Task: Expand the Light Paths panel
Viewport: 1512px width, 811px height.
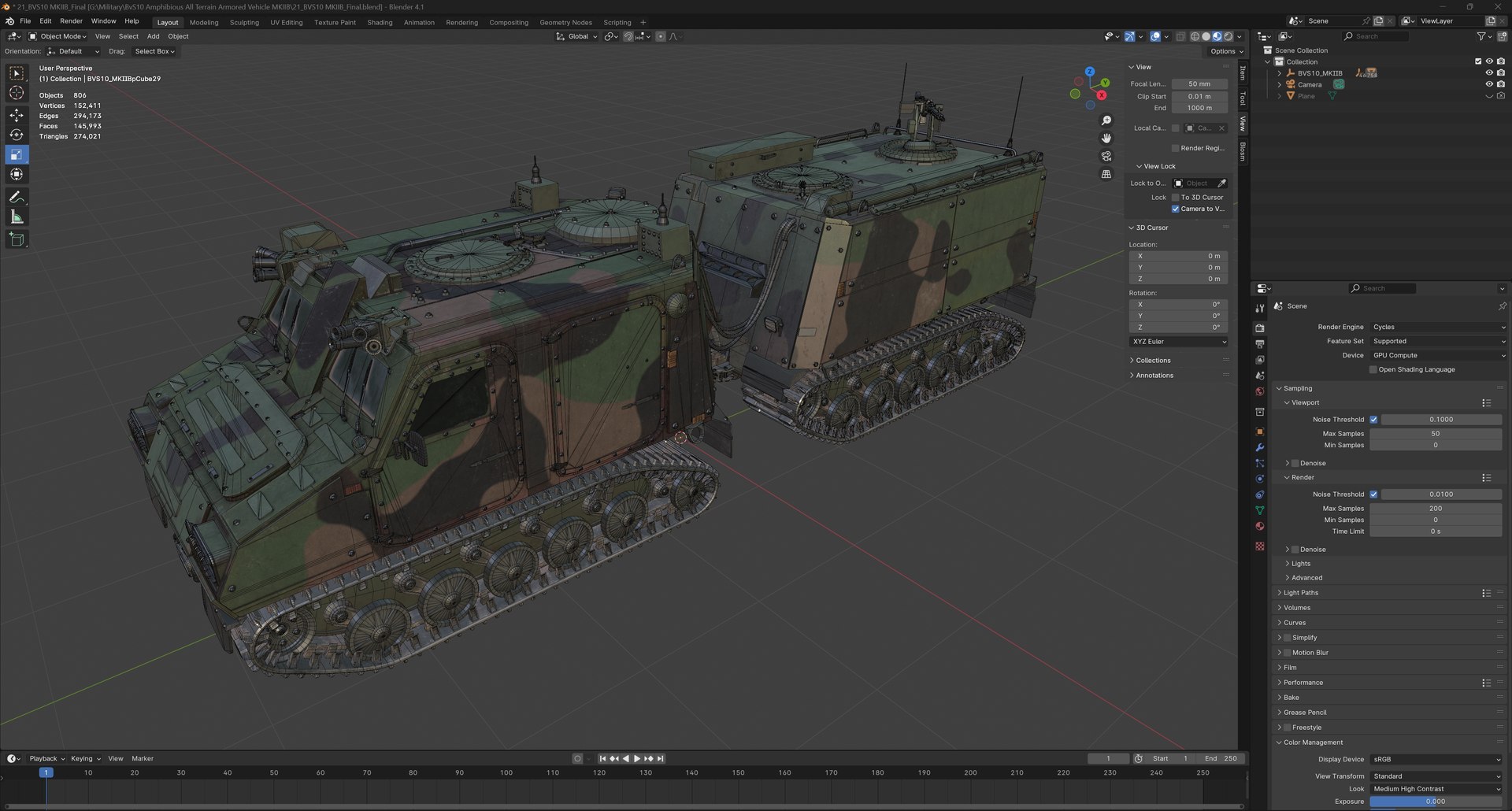Action: click(1300, 593)
